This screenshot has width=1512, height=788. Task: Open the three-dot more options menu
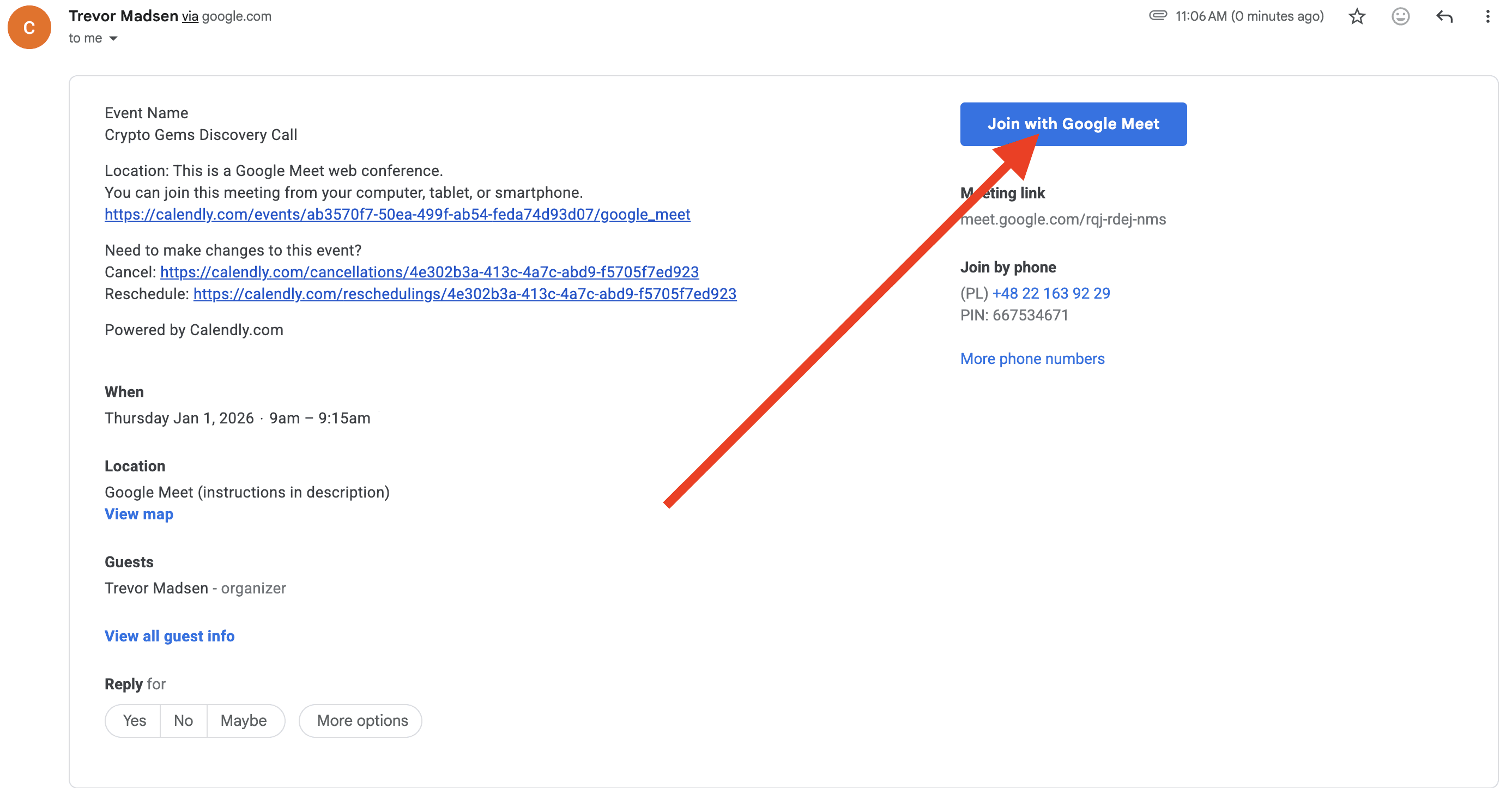click(x=1487, y=16)
